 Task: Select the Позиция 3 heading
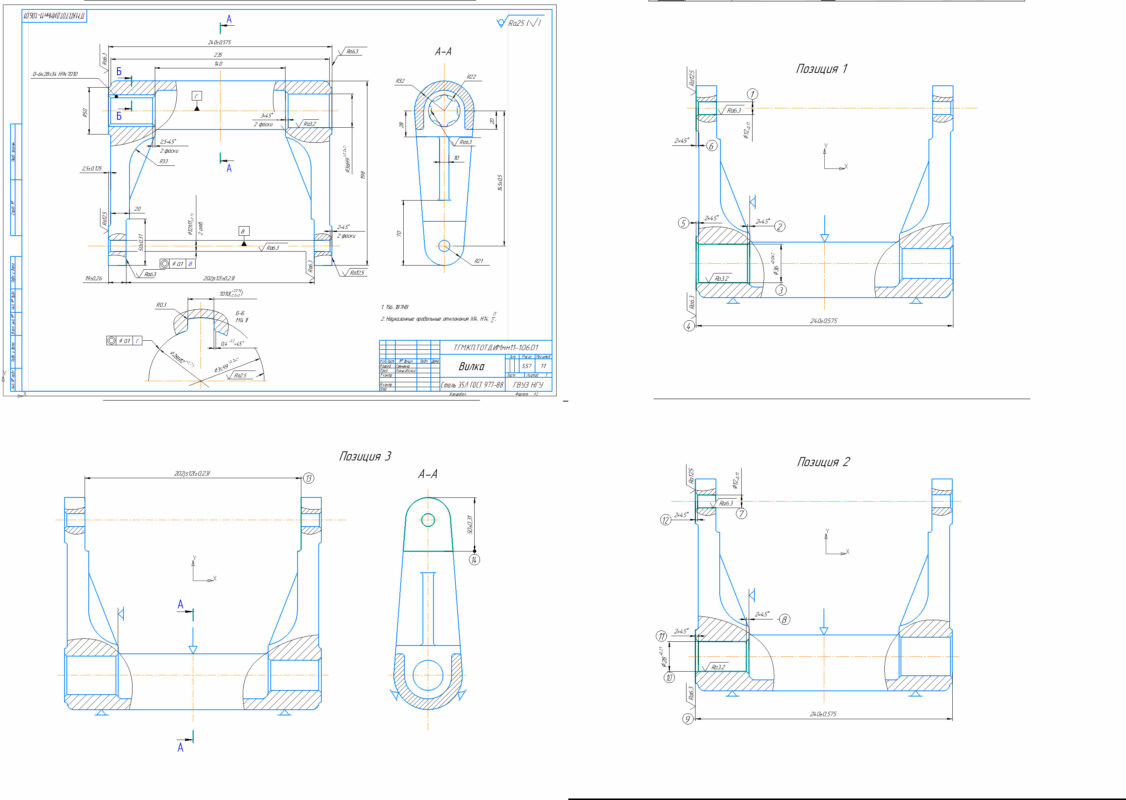click(364, 457)
